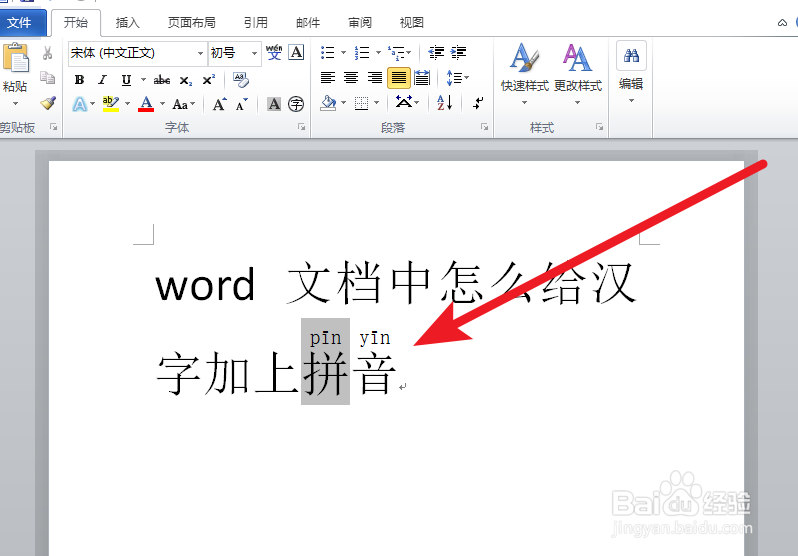Click the Show/Hide paragraph marks icon
The image size is (798, 556).
pos(477,103)
